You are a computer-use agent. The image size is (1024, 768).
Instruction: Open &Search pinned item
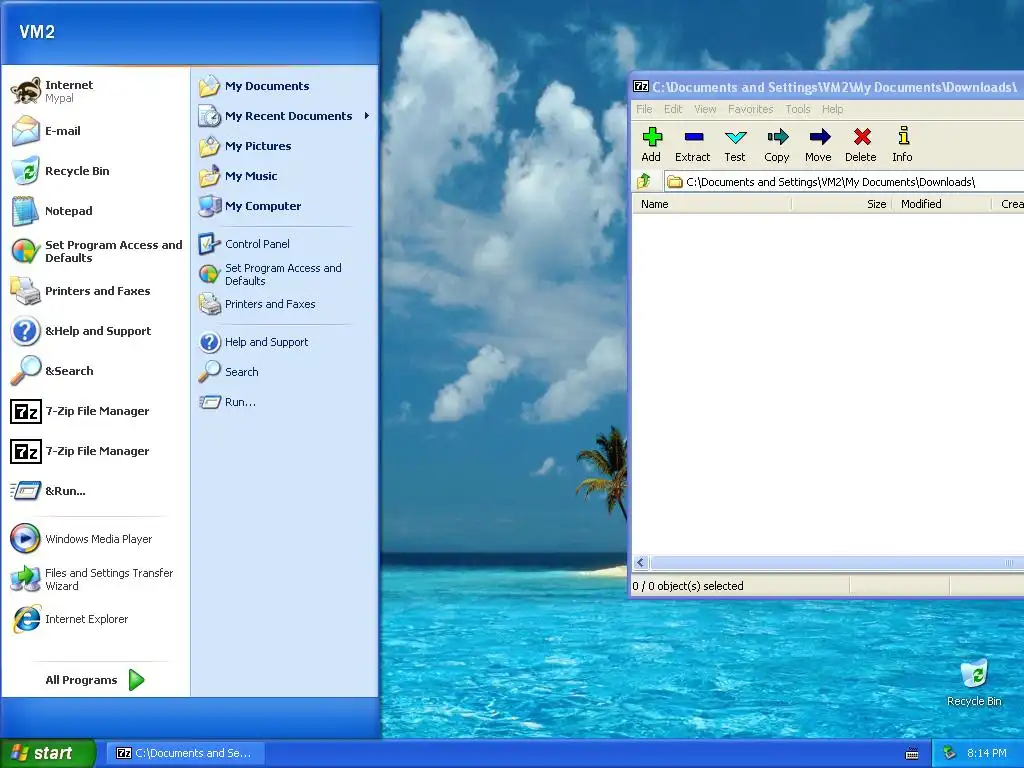96,370
